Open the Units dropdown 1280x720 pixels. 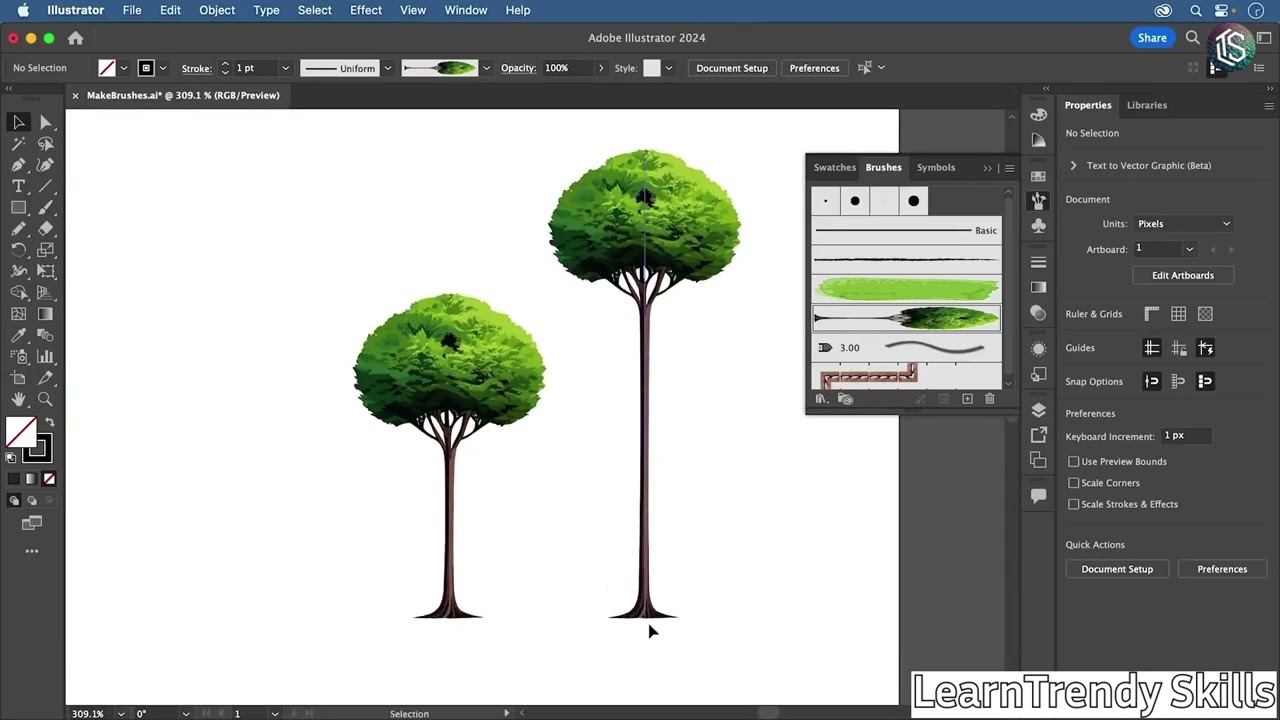[1183, 224]
